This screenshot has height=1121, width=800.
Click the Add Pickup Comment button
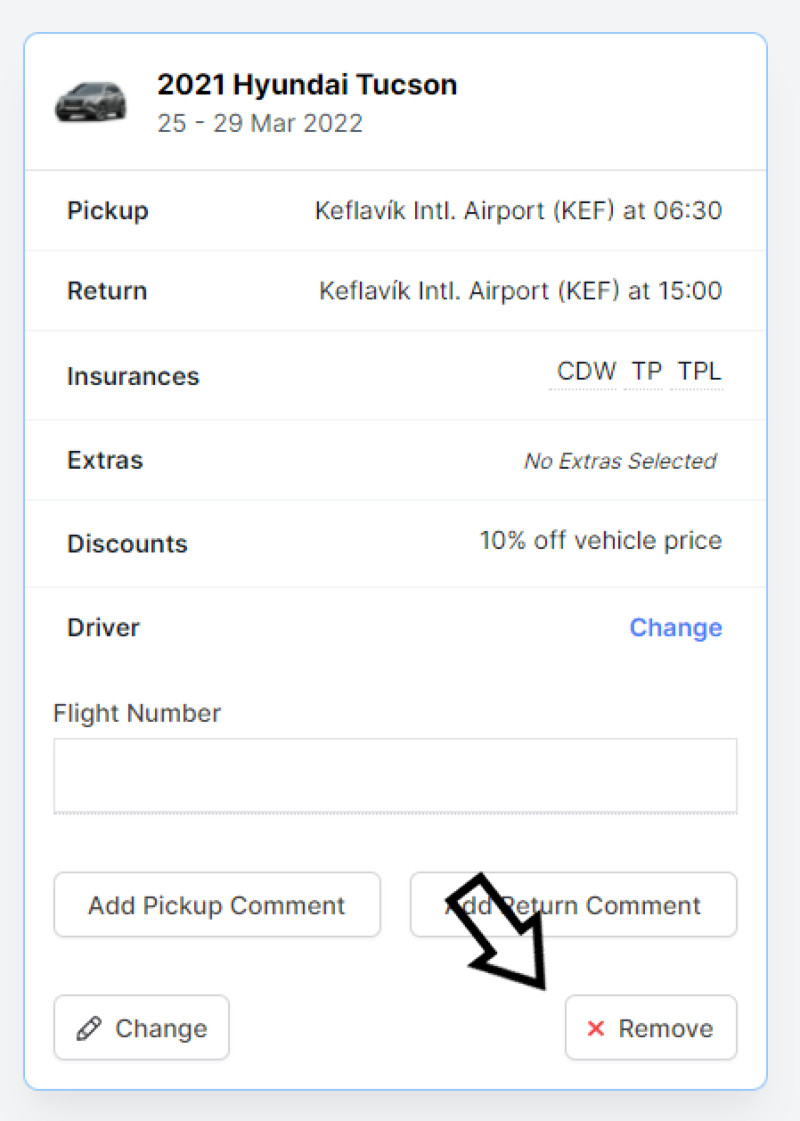point(217,904)
